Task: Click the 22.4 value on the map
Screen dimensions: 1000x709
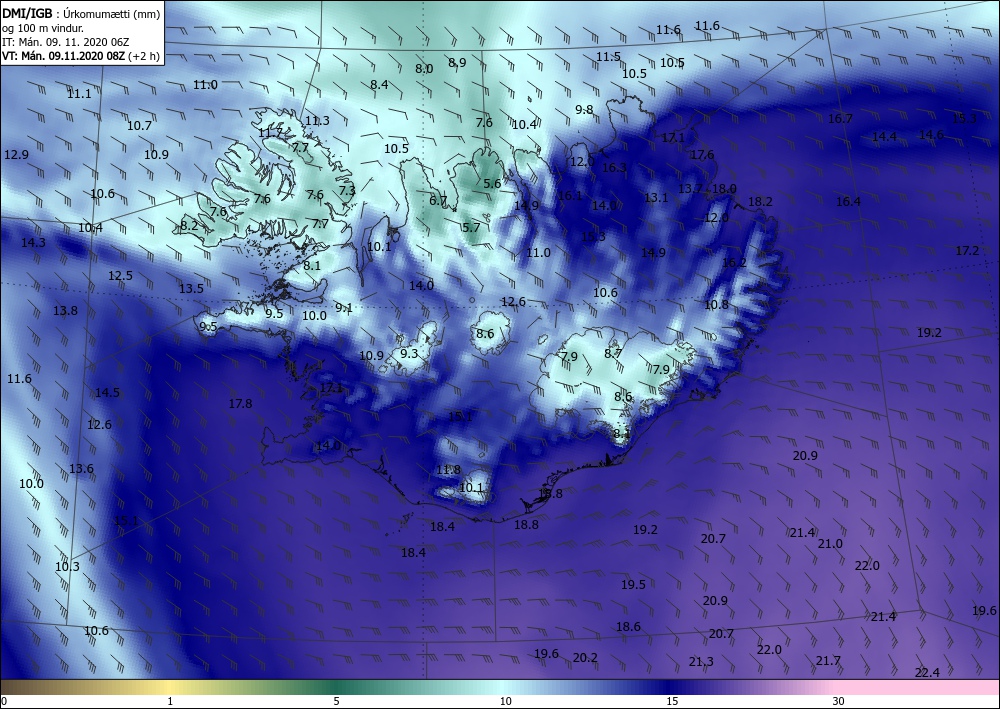Action: 927,673
